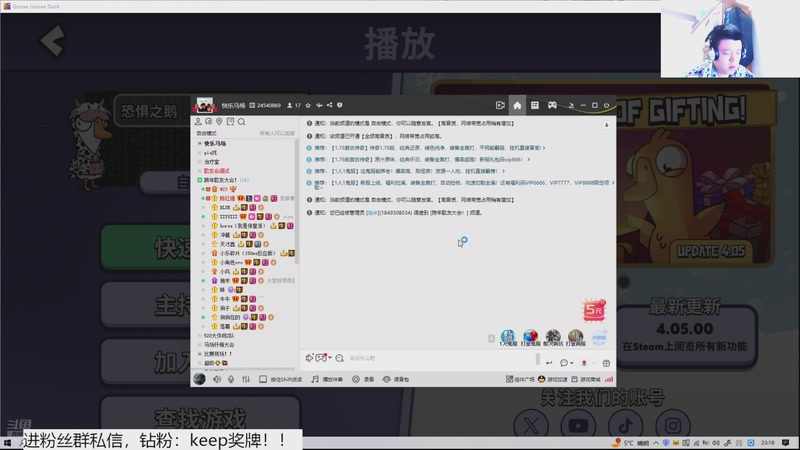Click the bulletin note icon above channel list
The image size is (800, 450).
(230, 121)
